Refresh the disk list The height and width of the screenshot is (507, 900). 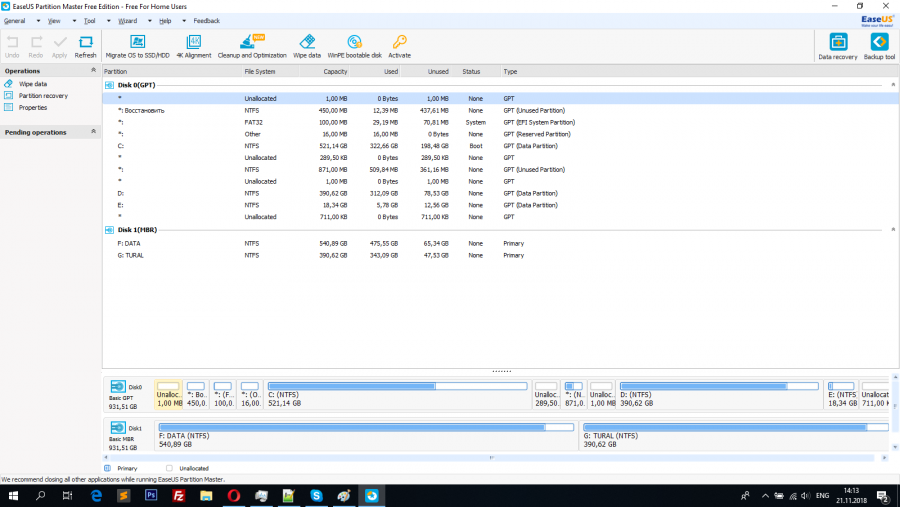point(86,47)
